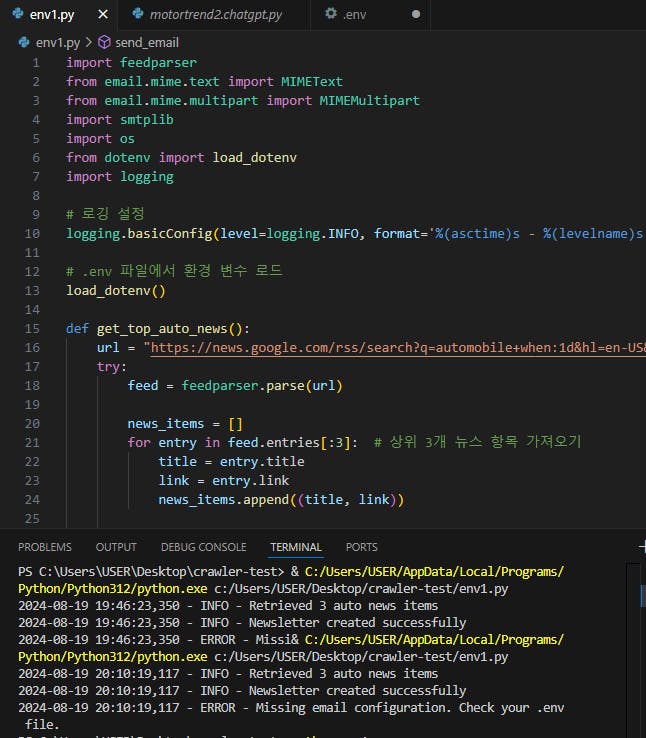Click the 'import os' line
Image resolution: width=646 pixels, height=738 pixels.
tap(100, 139)
